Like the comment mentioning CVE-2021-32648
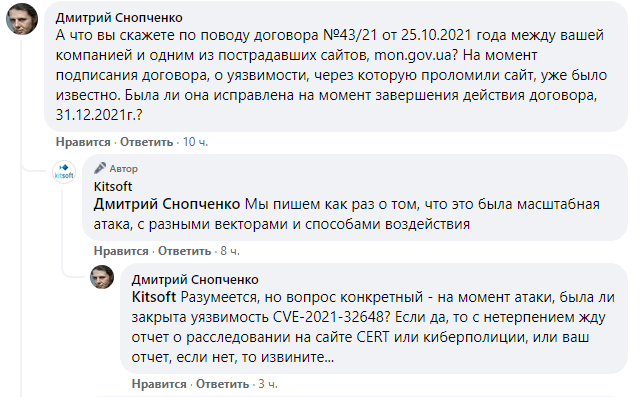Viewport: 642px width, 397px height. 159,384
